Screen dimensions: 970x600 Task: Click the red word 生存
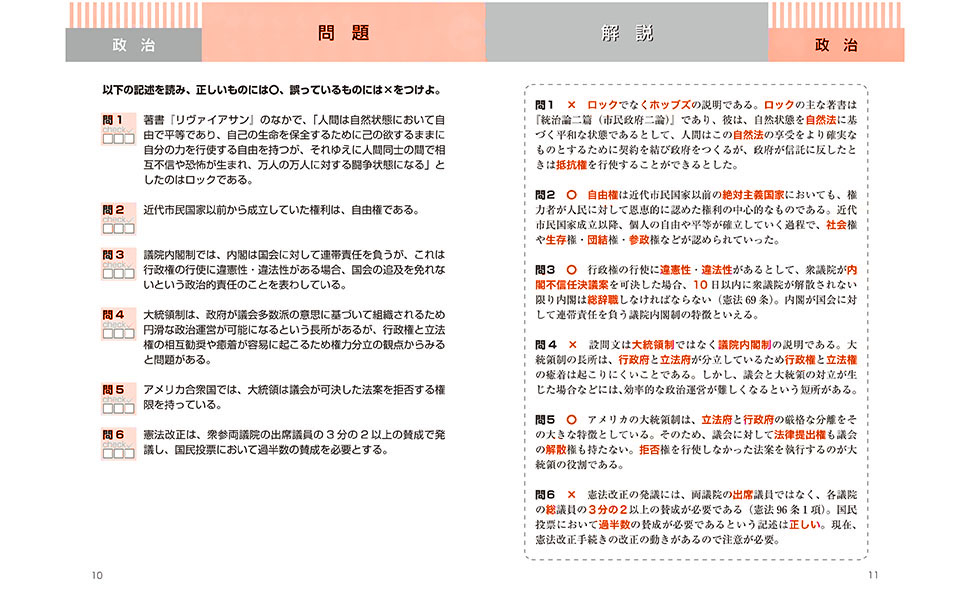[556, 240]
